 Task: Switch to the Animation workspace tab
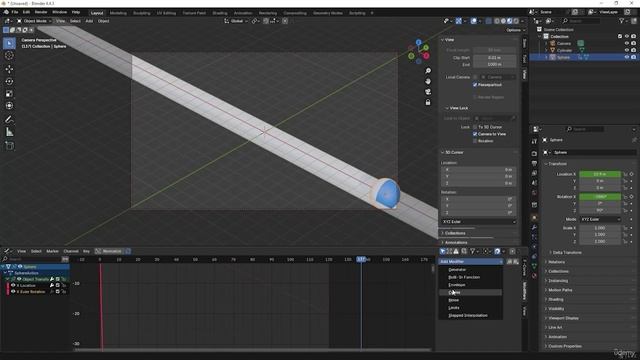[x=243, y=13]
